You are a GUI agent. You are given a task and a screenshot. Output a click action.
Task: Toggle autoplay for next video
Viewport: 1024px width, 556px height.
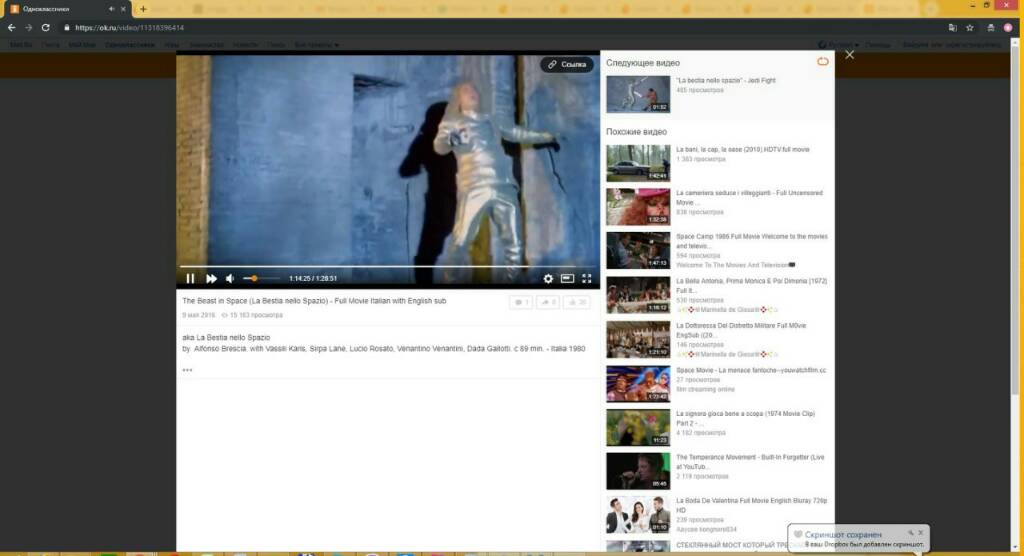(x=823, y=62)
